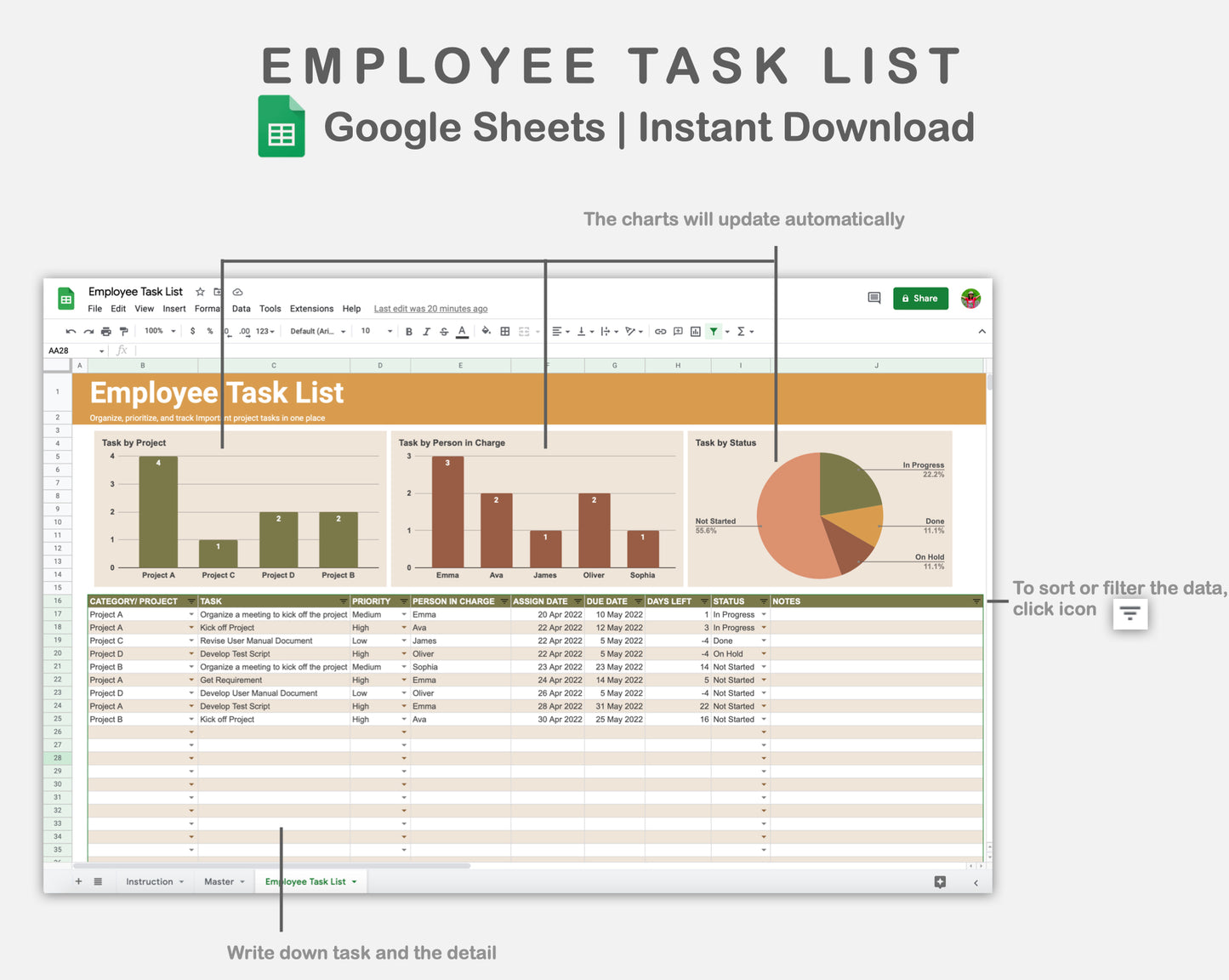Click the Last edit was 20 minutes ago link
This screenshot has width=1229, height=980.
tap(430, 309)
